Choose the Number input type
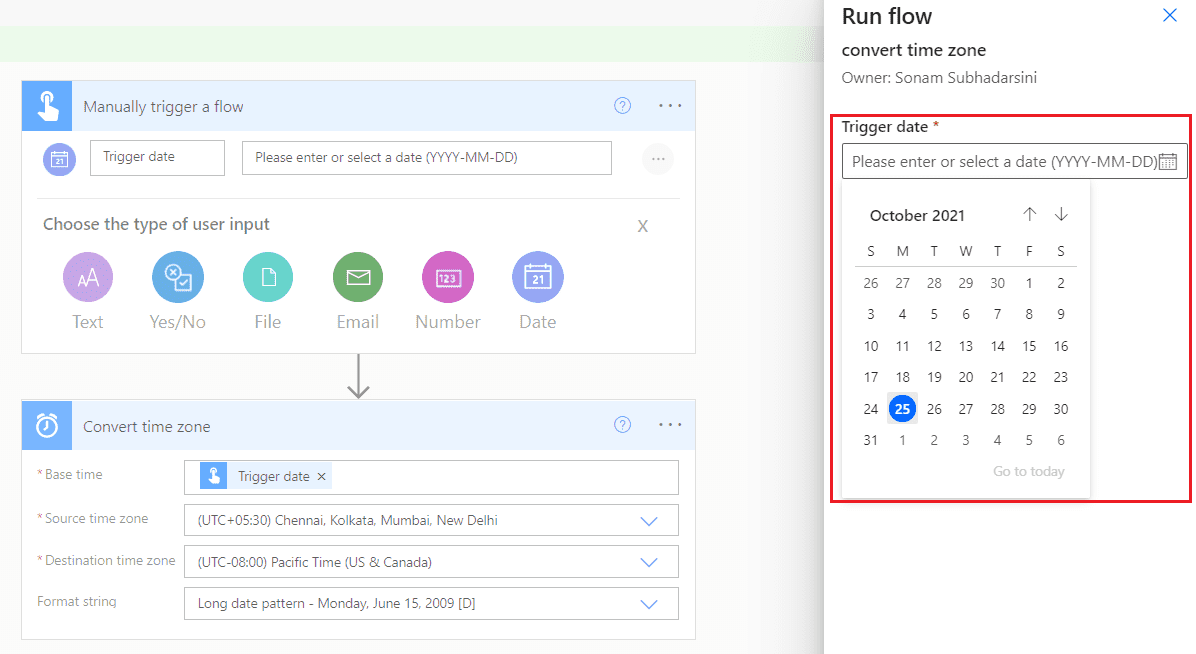Screen dimensions: 1196x654 (447, 277)
